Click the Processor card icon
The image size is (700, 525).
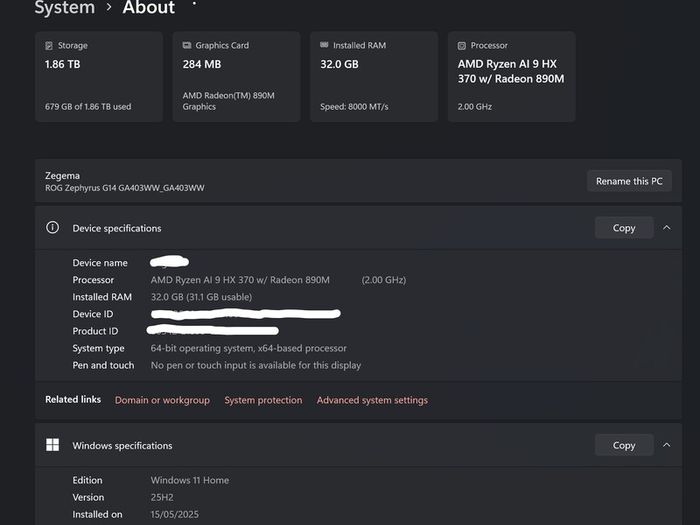tap(462, 46)
